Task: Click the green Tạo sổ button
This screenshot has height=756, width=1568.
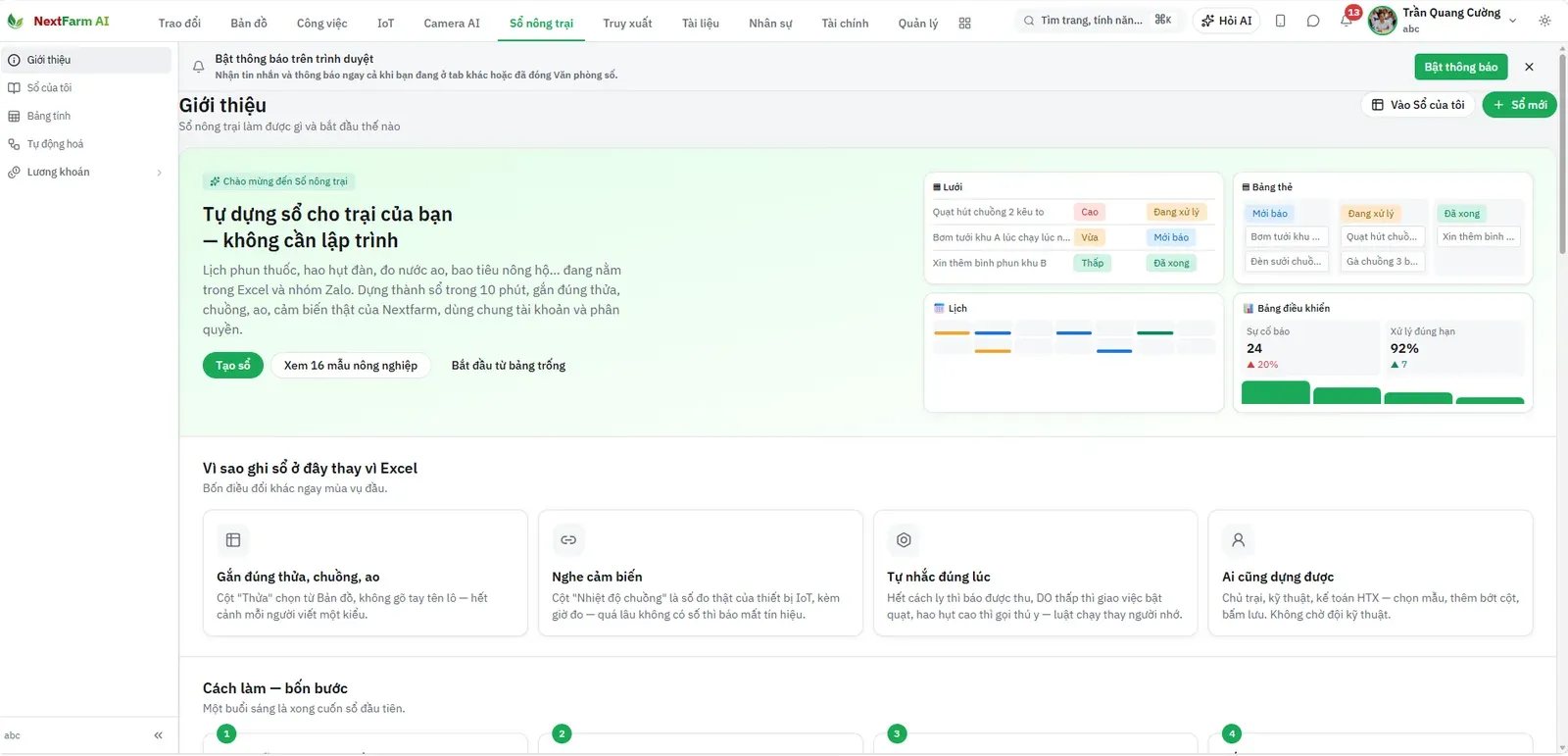Action: pos(233,365)
